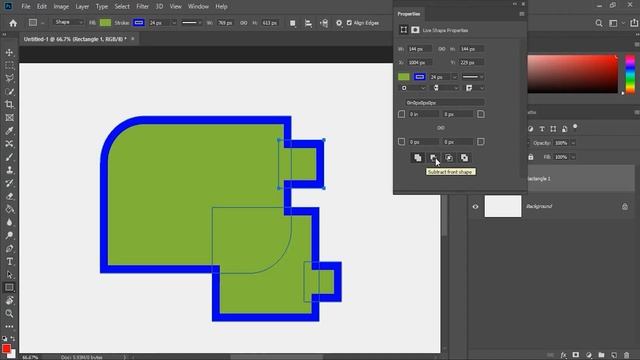Select the Clone Stamp tool
Image resolution: width=640 pixels, height=360 pixels.
[9, 170]
